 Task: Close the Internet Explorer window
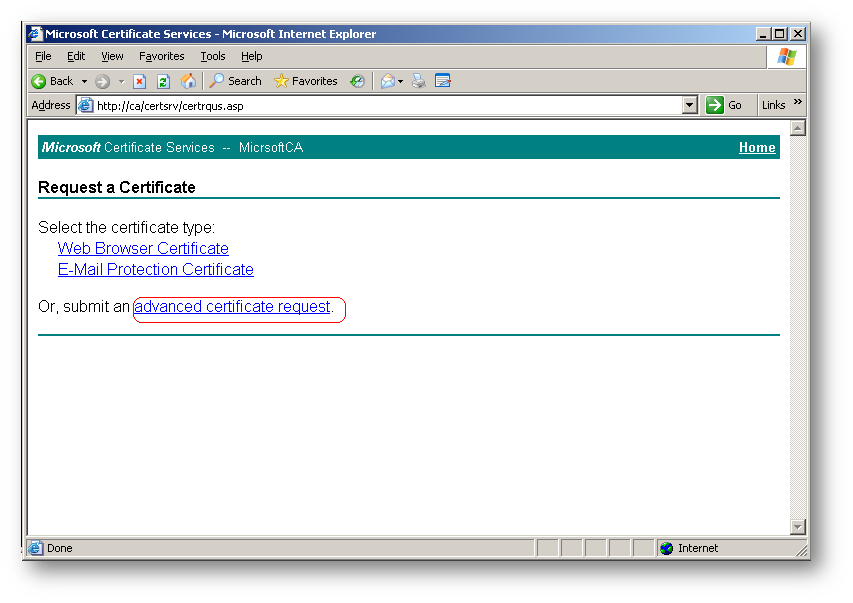pyautogui.click(x=798, y=34)
